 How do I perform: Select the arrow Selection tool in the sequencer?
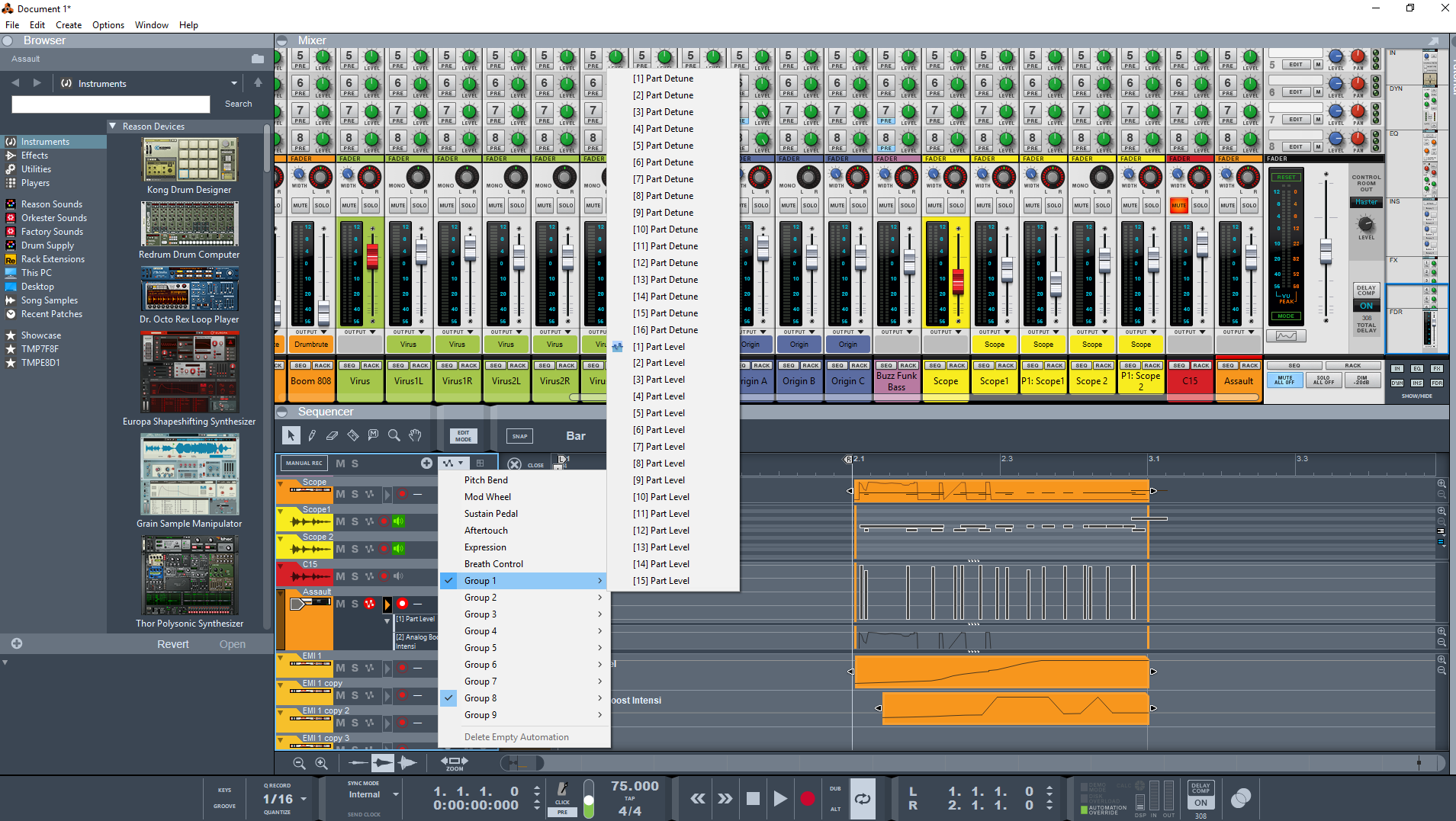click(x=291, y=435)
